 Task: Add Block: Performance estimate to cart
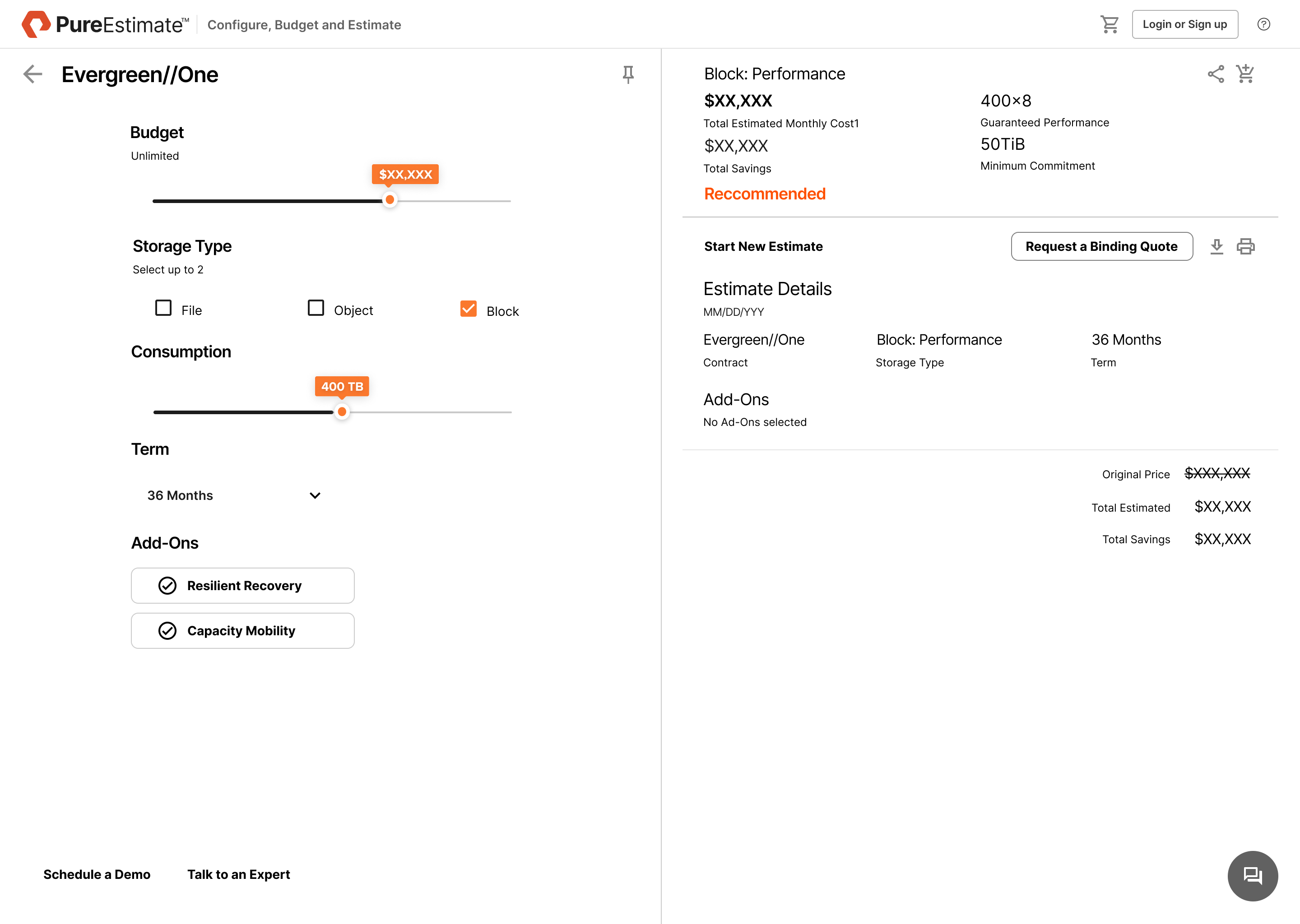click(1245, 74)
